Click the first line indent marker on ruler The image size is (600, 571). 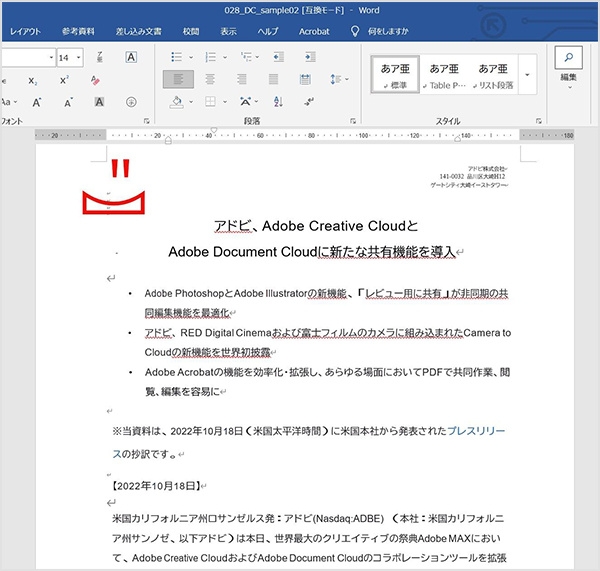coord(214,131)
